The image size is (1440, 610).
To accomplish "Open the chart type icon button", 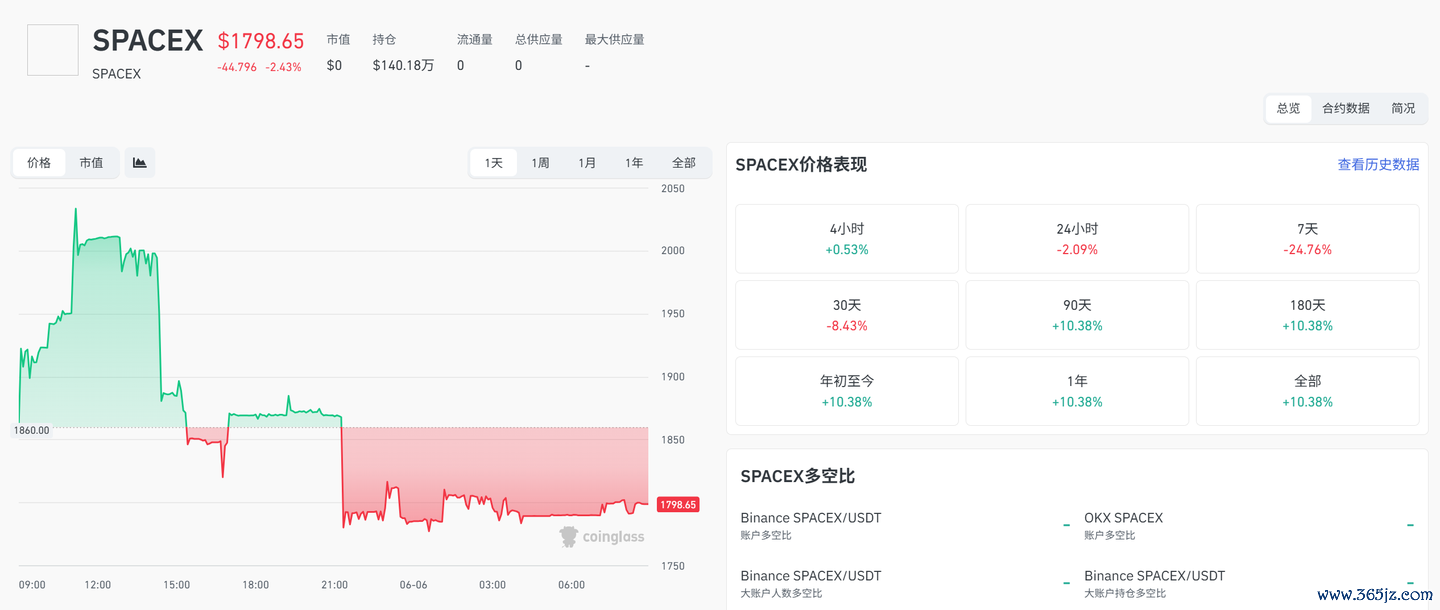I will pyautogui.click(x=140, y=163).
